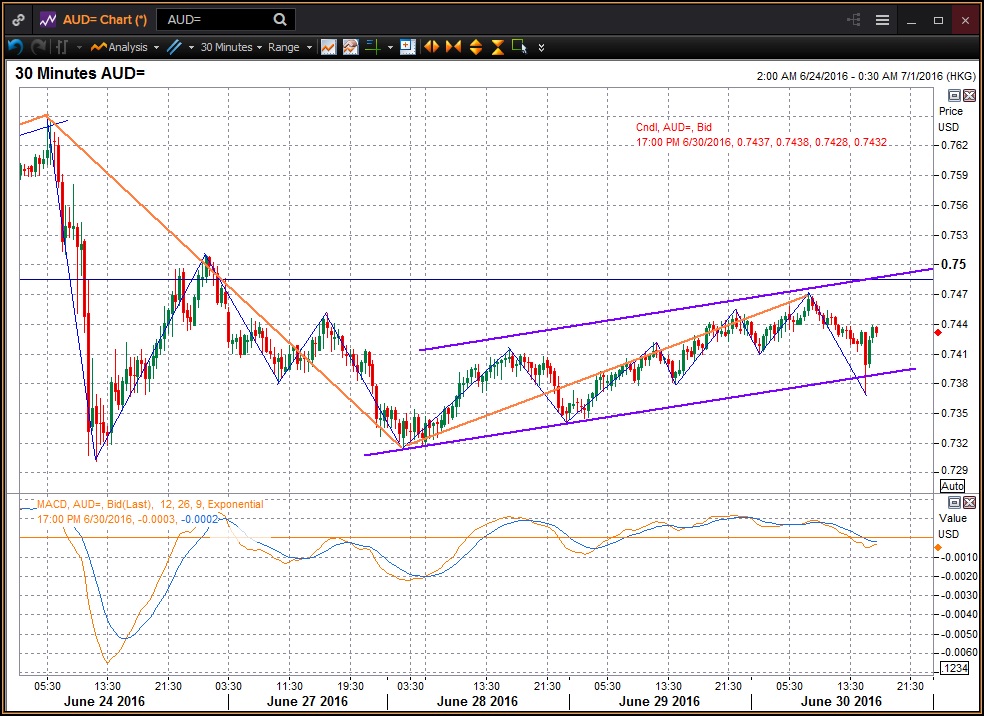Screen dimensions: 984x716
Task: Select the chart type bar icon
Action: click(62, 47)
